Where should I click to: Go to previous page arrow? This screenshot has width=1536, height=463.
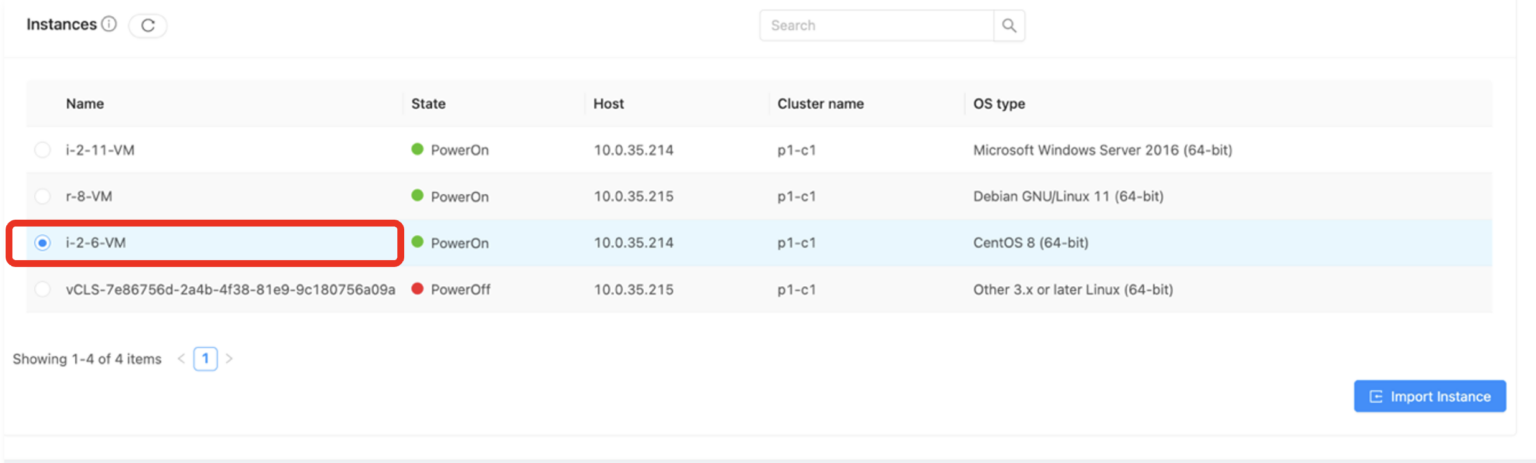point(182,359)
